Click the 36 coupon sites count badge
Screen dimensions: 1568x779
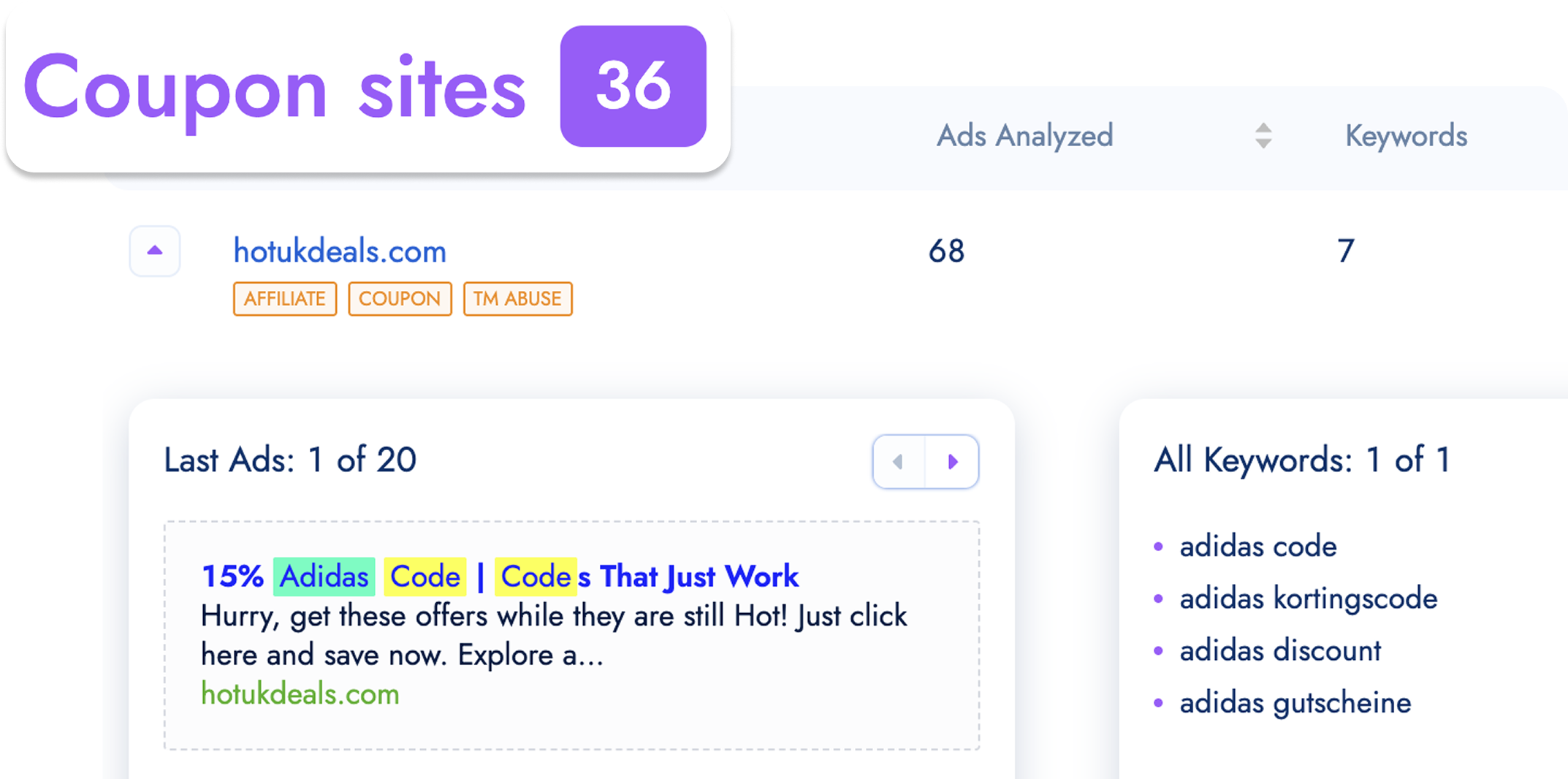coord(633,86)
